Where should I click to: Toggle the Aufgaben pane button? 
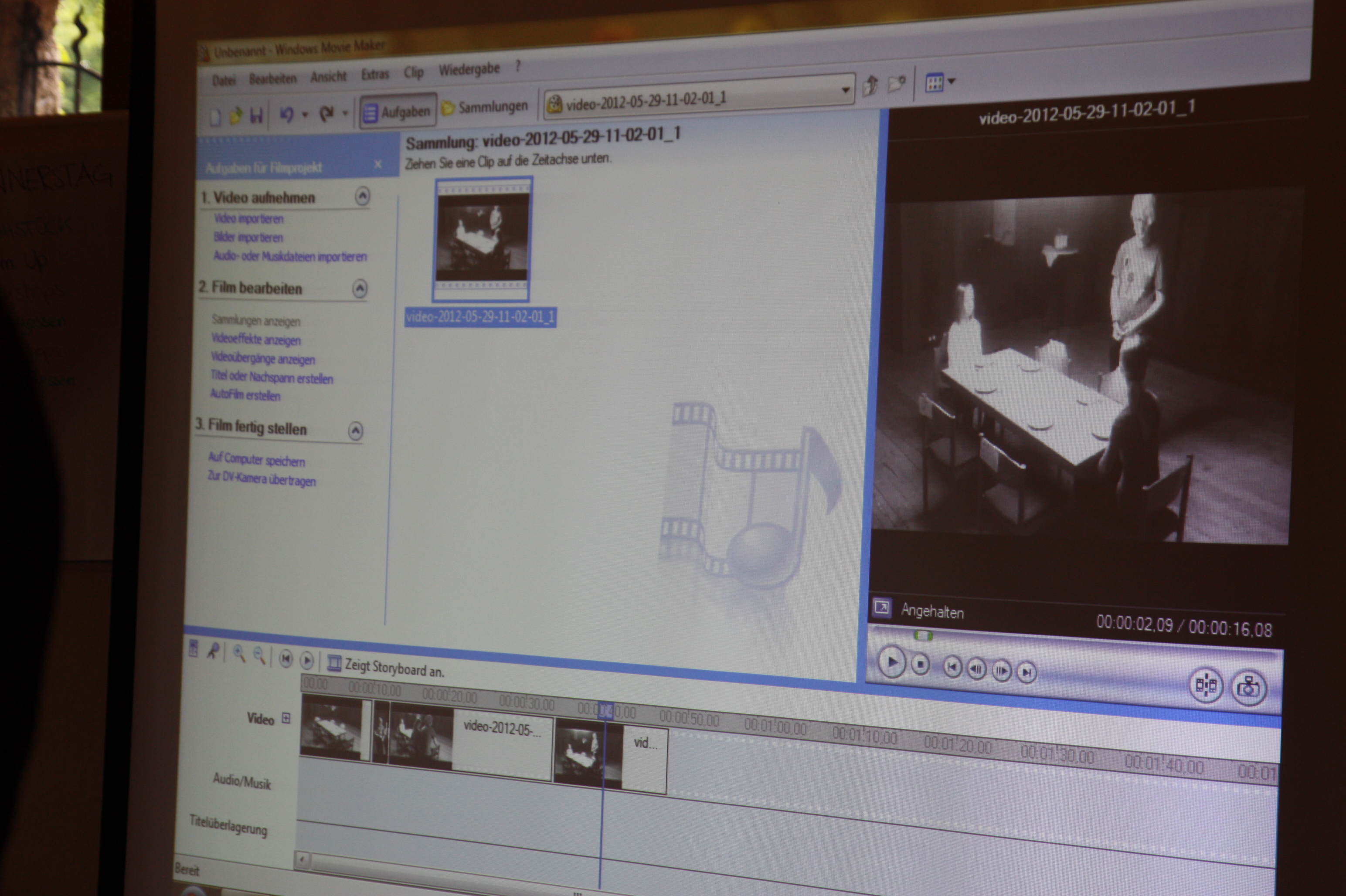398,112
